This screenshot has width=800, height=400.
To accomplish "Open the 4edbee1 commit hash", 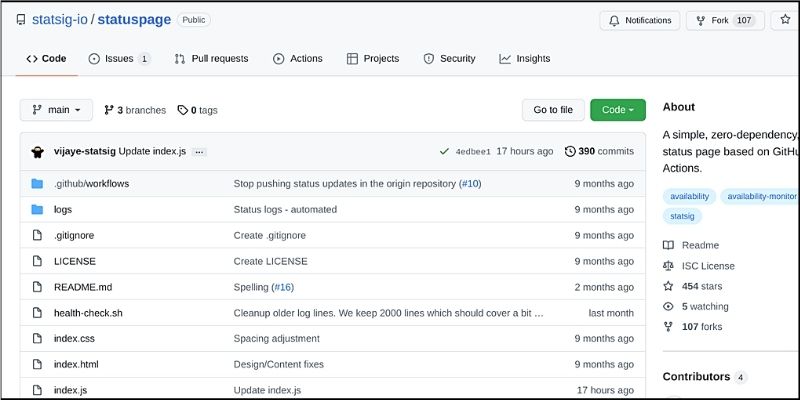I will (473, 152).
